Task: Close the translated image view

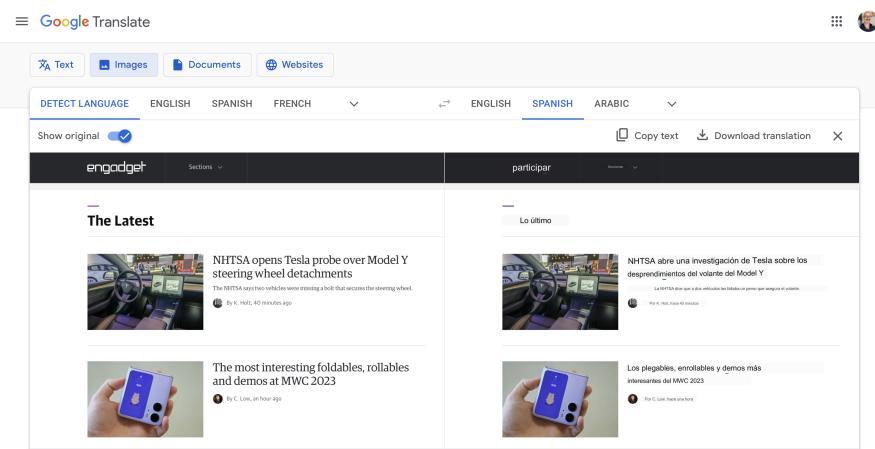Action: [x=838, y=136]
